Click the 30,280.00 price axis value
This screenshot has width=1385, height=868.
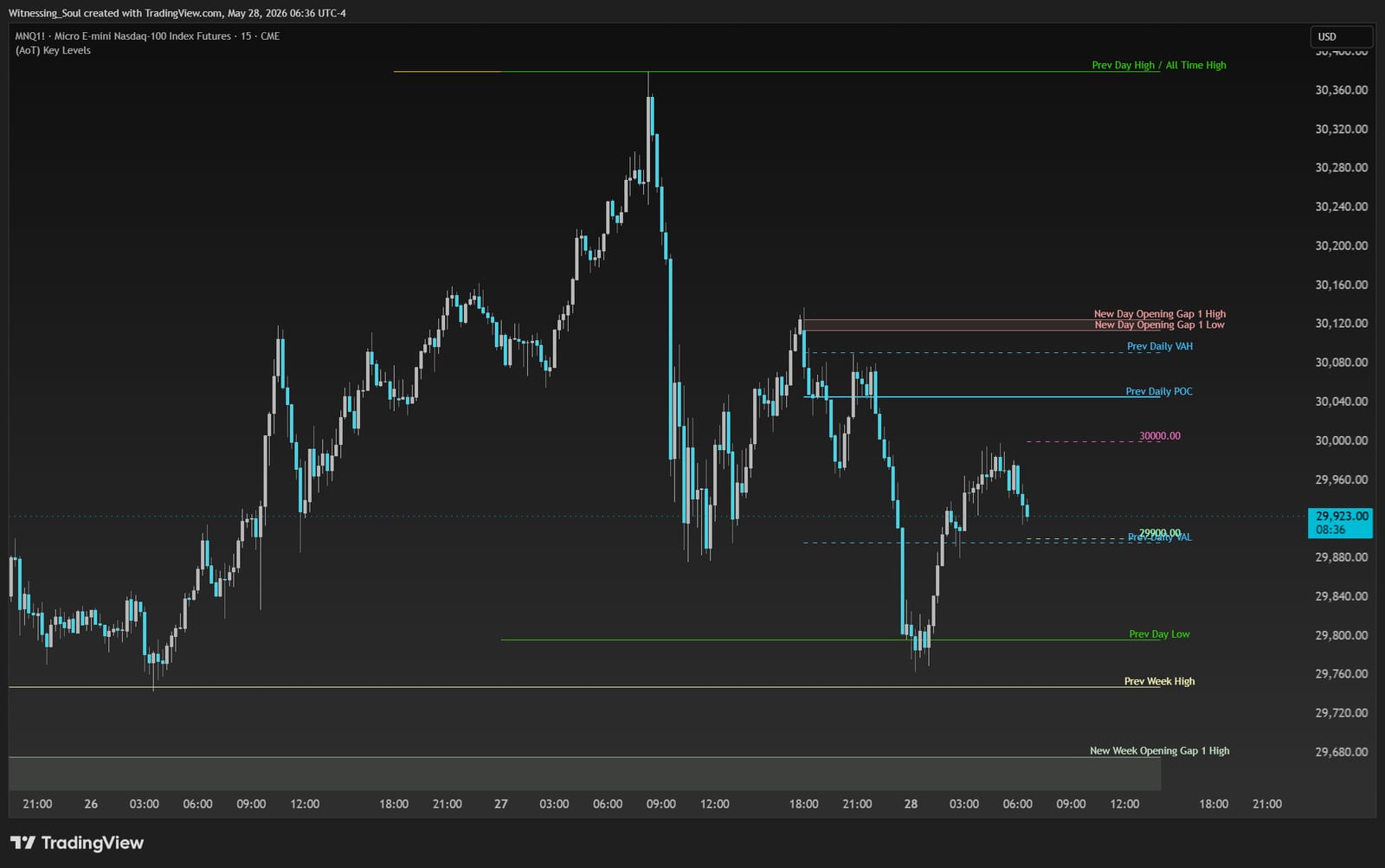click(x=1342, y=168)
